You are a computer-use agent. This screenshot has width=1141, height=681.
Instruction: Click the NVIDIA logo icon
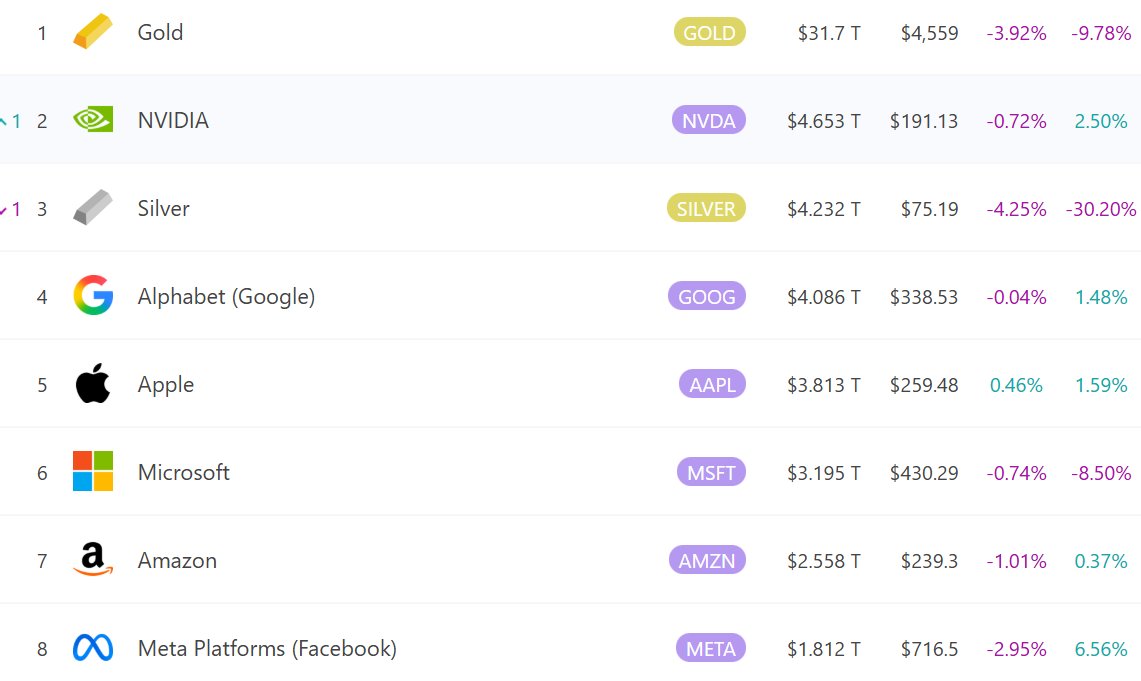[93, 120]
